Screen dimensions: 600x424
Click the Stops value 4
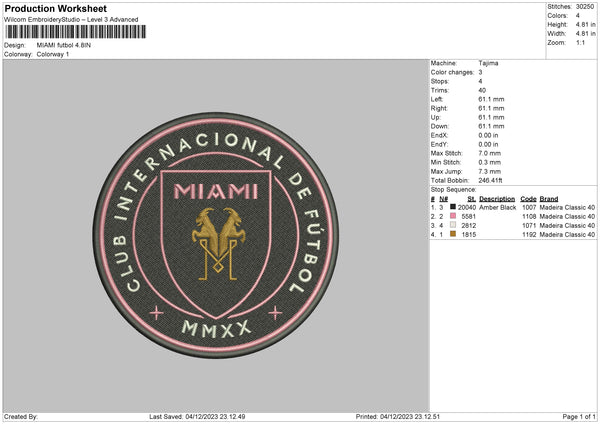pos(480,81)
